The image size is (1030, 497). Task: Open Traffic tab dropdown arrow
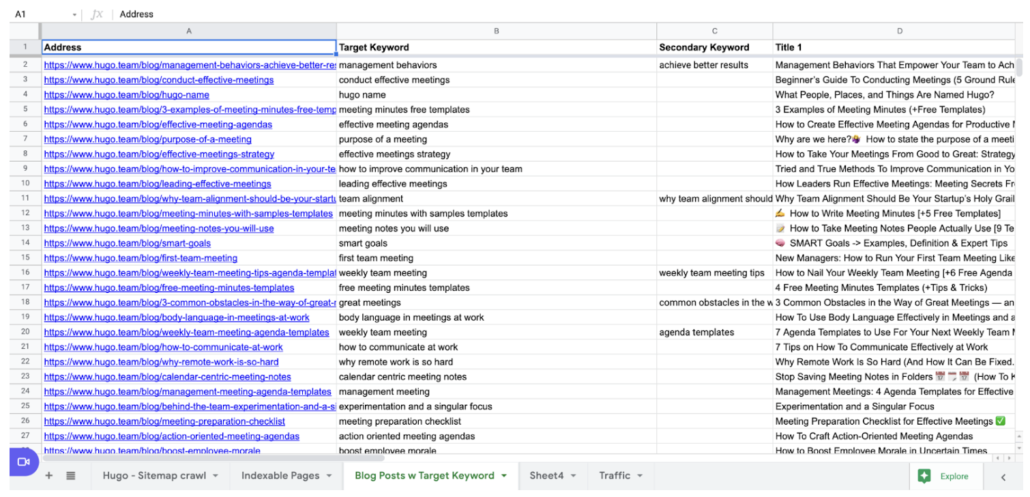pos(640,476)
